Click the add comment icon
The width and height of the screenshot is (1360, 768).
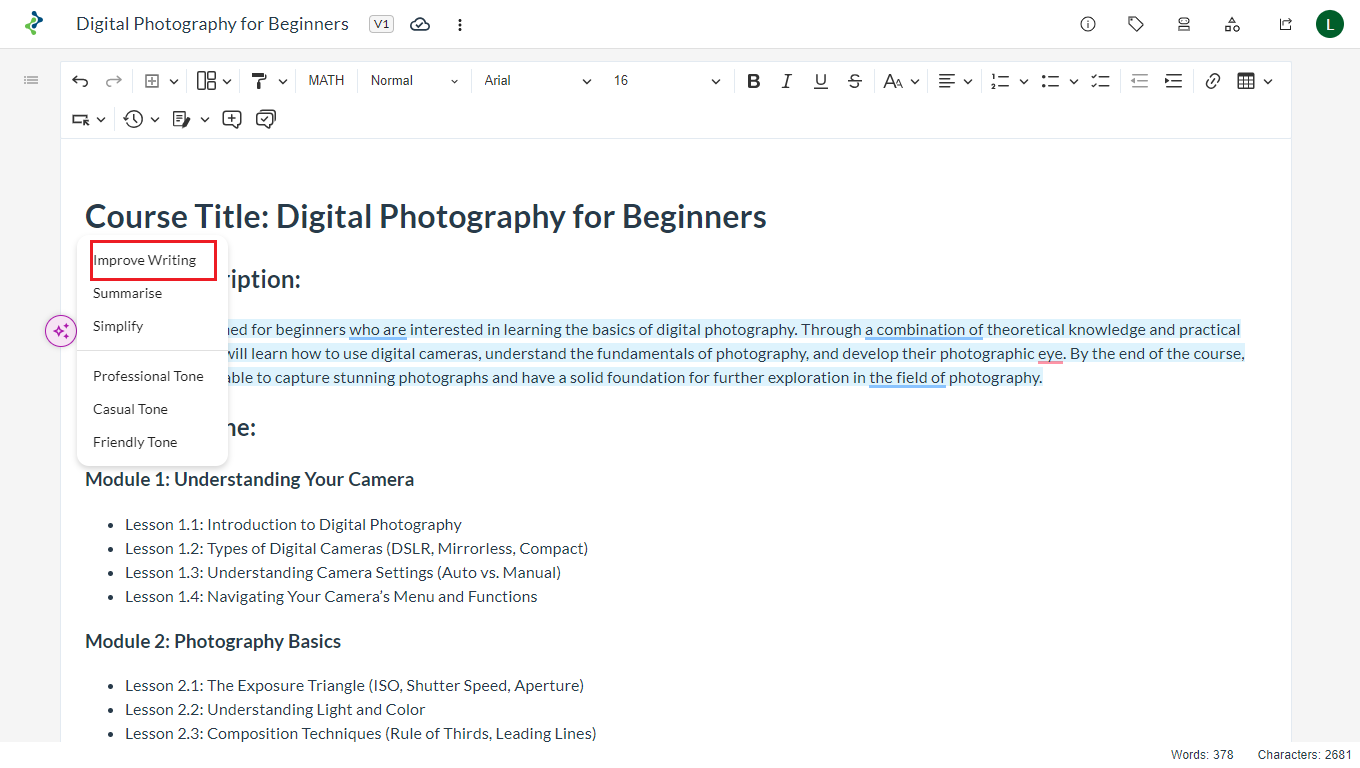coord(232,119)
